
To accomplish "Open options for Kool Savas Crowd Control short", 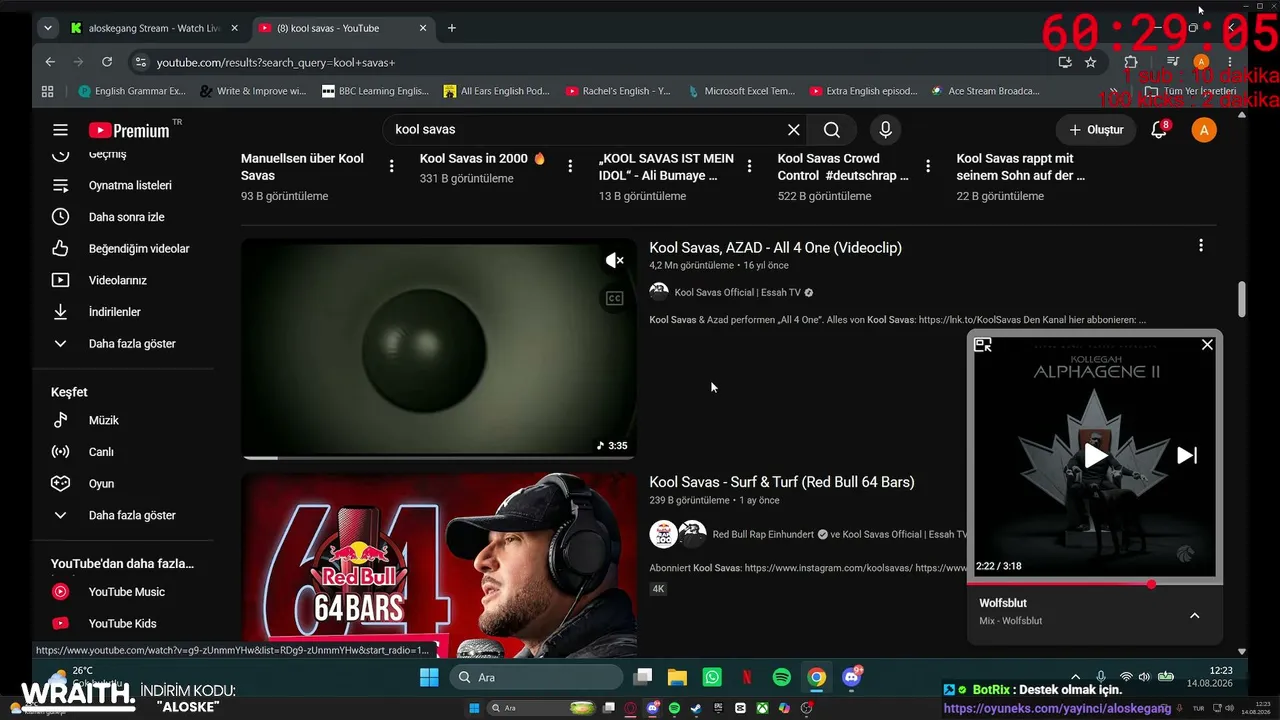I will coord(928,166).
